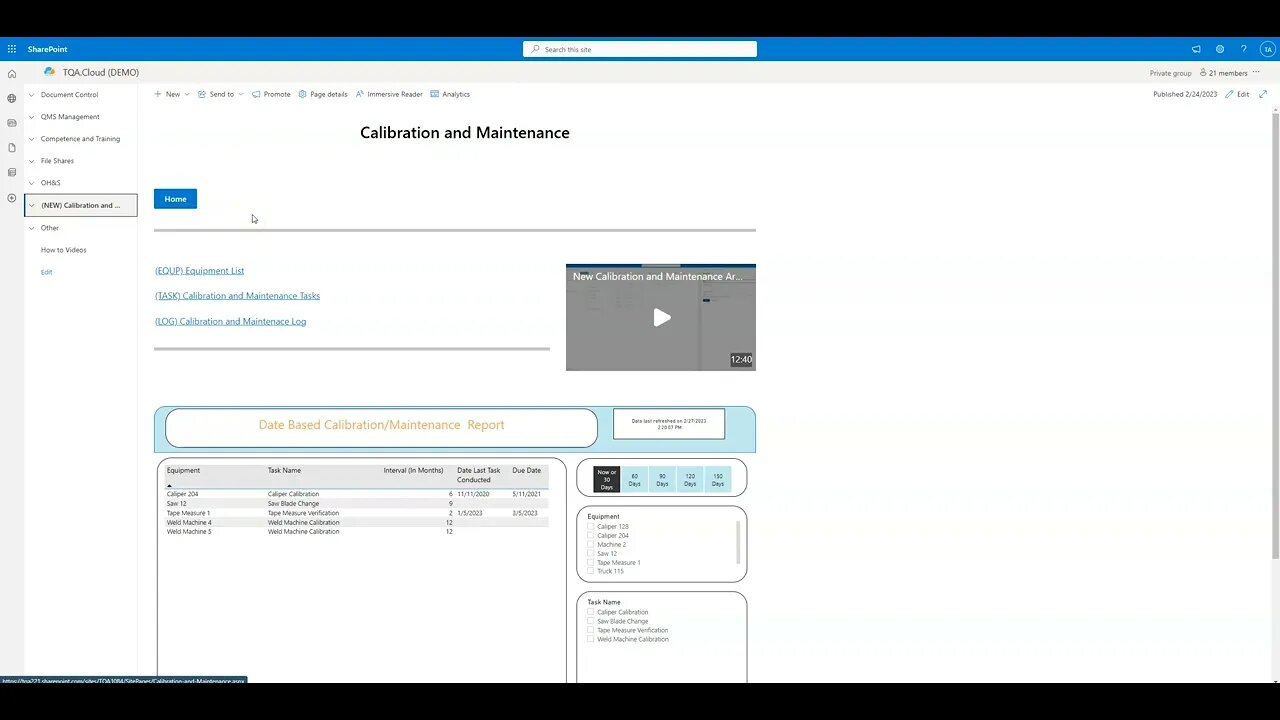1280x720 pixels.
Task: Open the Help question mark icon
Action: pyautogui.click(x=1244, y=49)
